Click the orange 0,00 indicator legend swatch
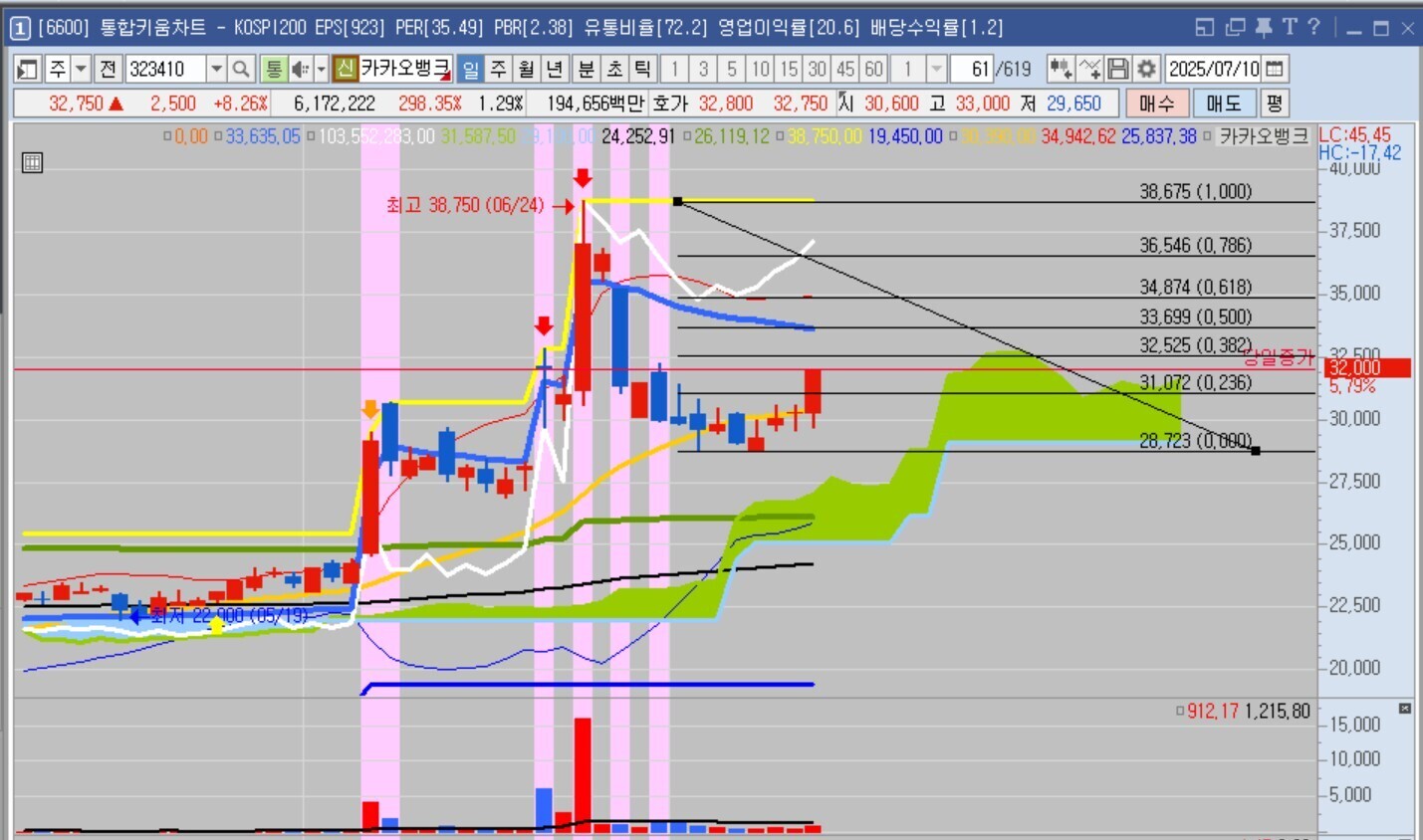 pos(167,136)
